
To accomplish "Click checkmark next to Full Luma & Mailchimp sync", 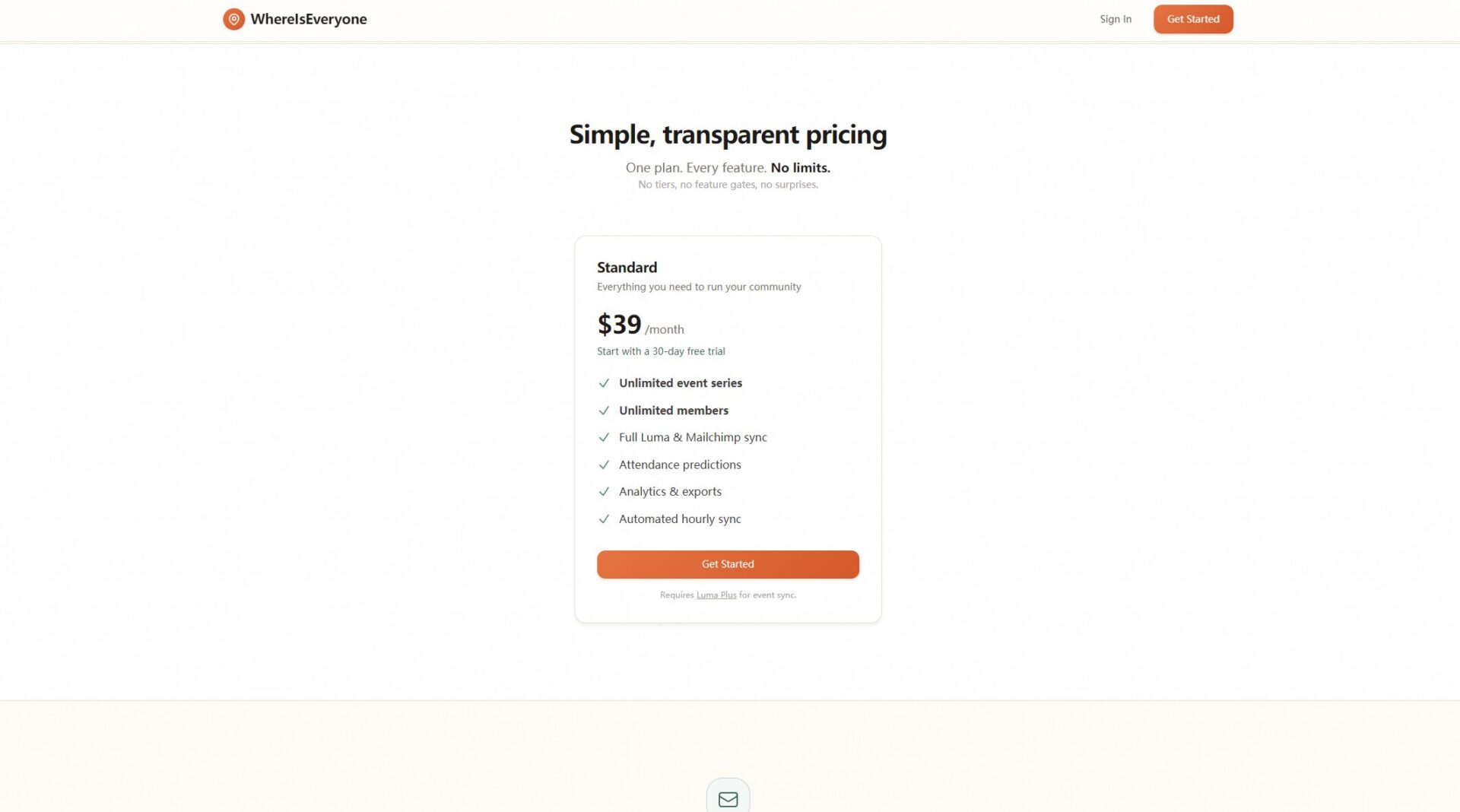I will (x=604, y=437).
